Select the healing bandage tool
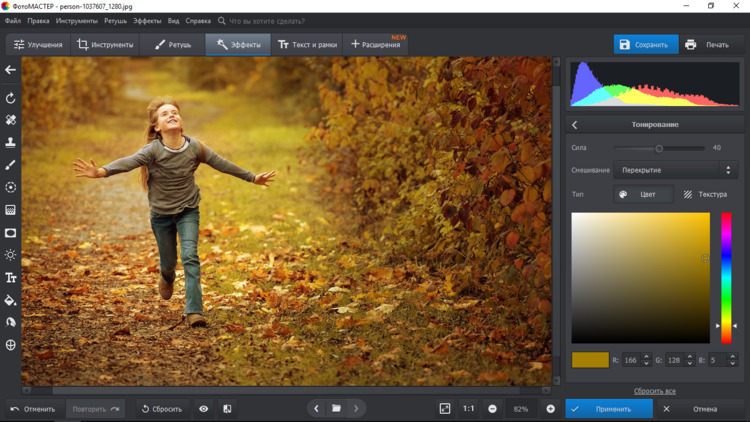Viewport: 750px width, 422px height. coord(11,120)
